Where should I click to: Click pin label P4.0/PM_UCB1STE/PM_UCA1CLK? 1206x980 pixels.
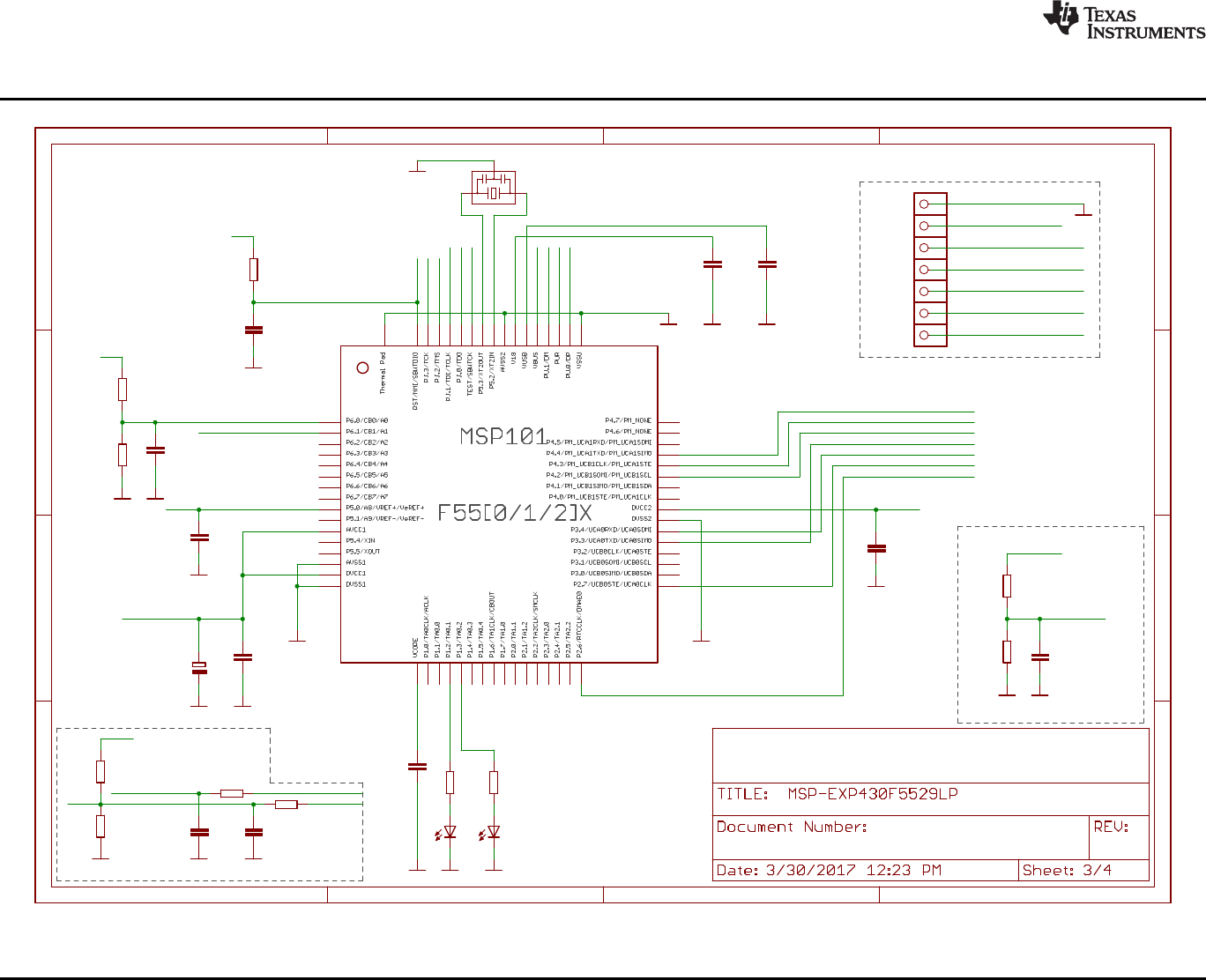tap(599, 497)
